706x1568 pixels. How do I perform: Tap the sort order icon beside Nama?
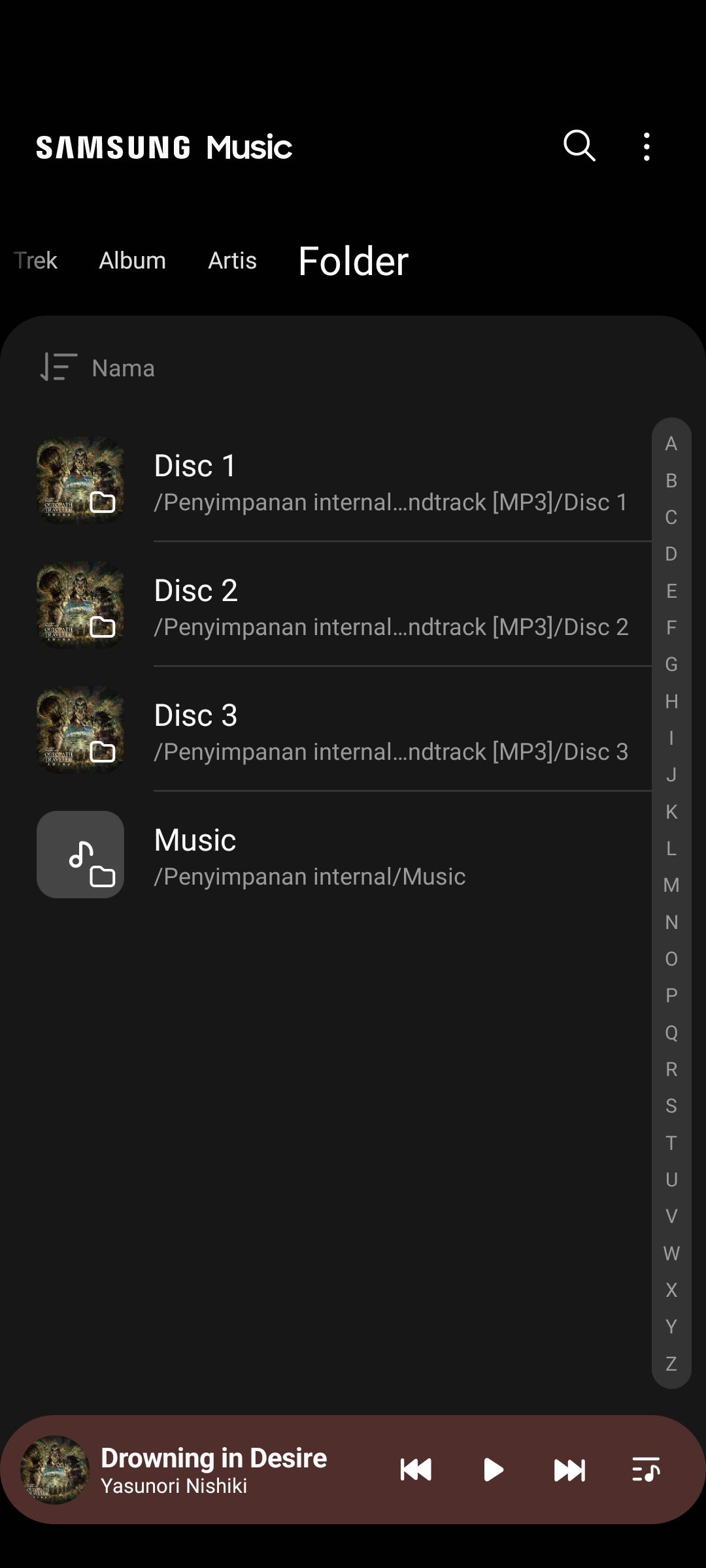click(x=59, y=367)
